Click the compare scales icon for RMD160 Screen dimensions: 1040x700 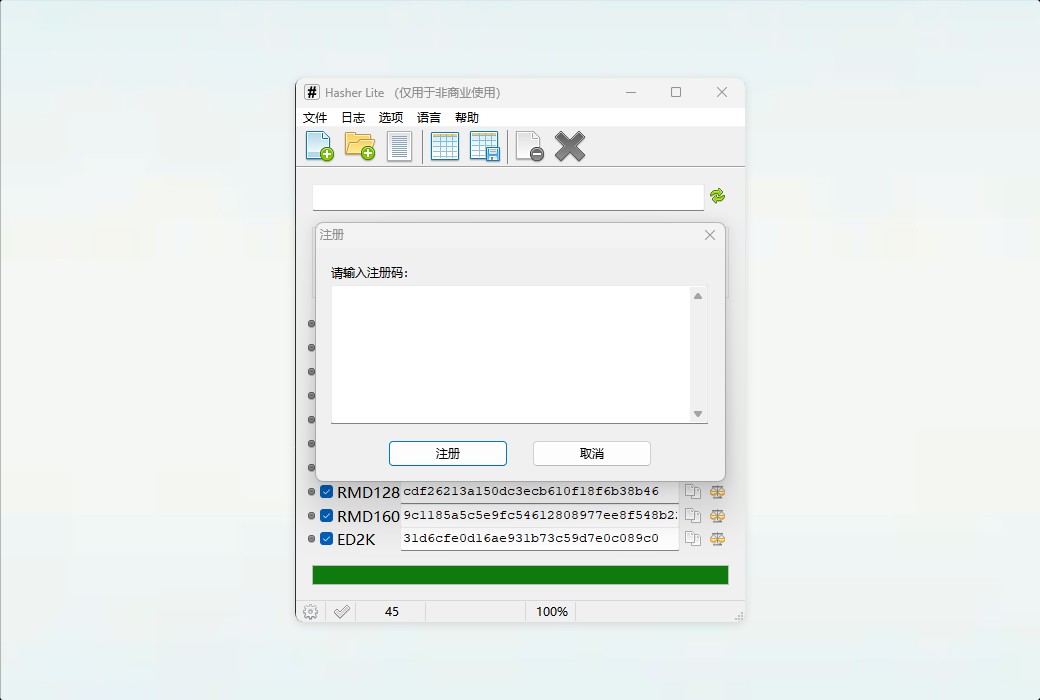coord(717,515)
